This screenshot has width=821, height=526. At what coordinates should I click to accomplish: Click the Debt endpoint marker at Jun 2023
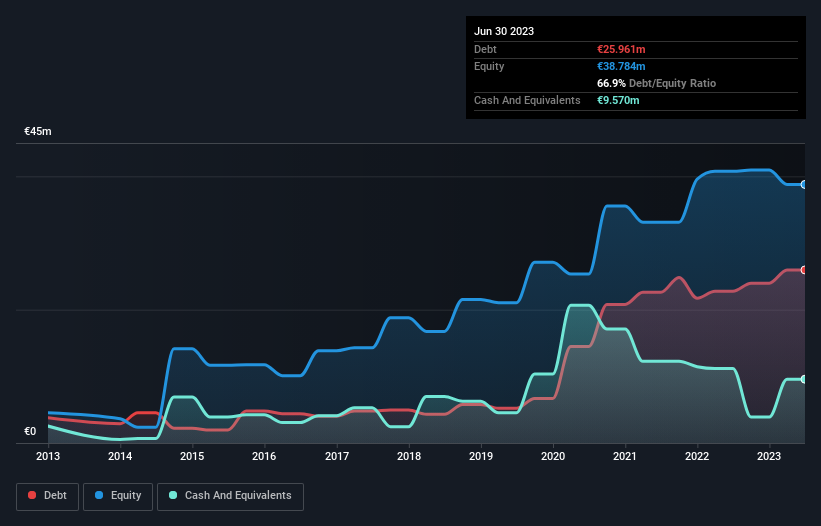(x=804, y=270)
